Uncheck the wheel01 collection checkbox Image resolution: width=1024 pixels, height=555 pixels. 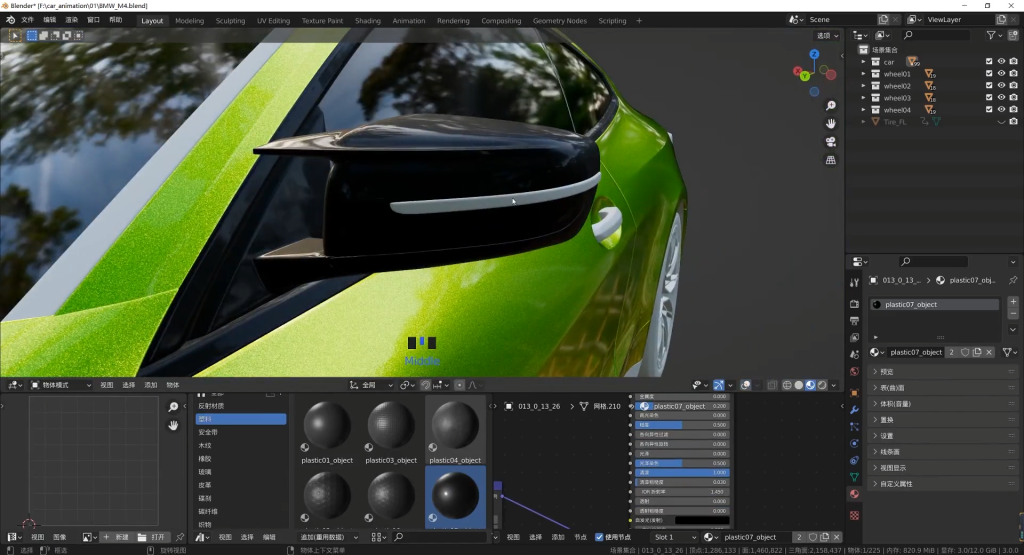(989, 74)
